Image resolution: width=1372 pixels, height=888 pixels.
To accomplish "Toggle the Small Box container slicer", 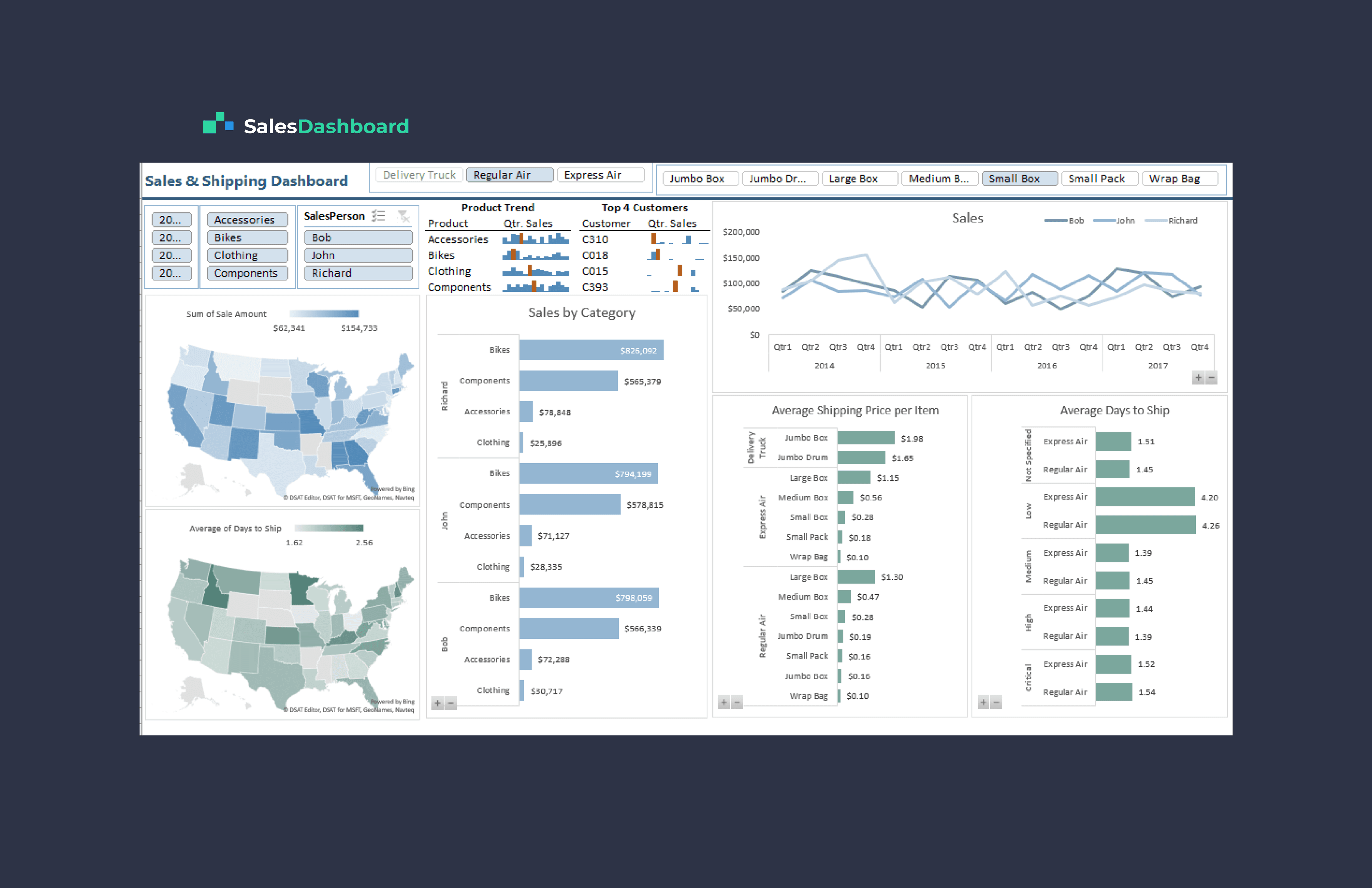I will [x=1019, y=179].
